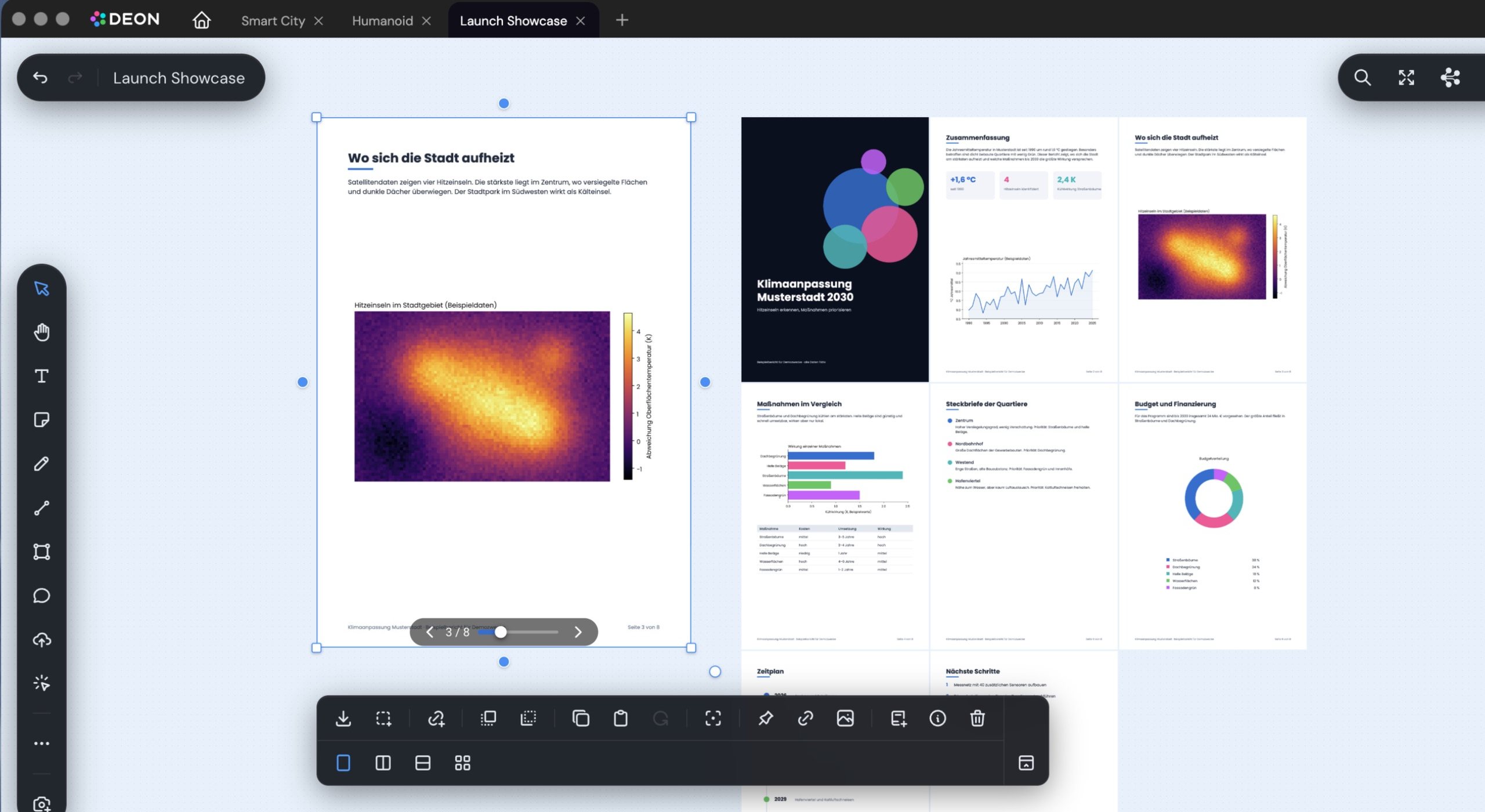This screenshot has width=1485, height=812.
Task: Click the focus target icon
Action: tap(713, 718)
